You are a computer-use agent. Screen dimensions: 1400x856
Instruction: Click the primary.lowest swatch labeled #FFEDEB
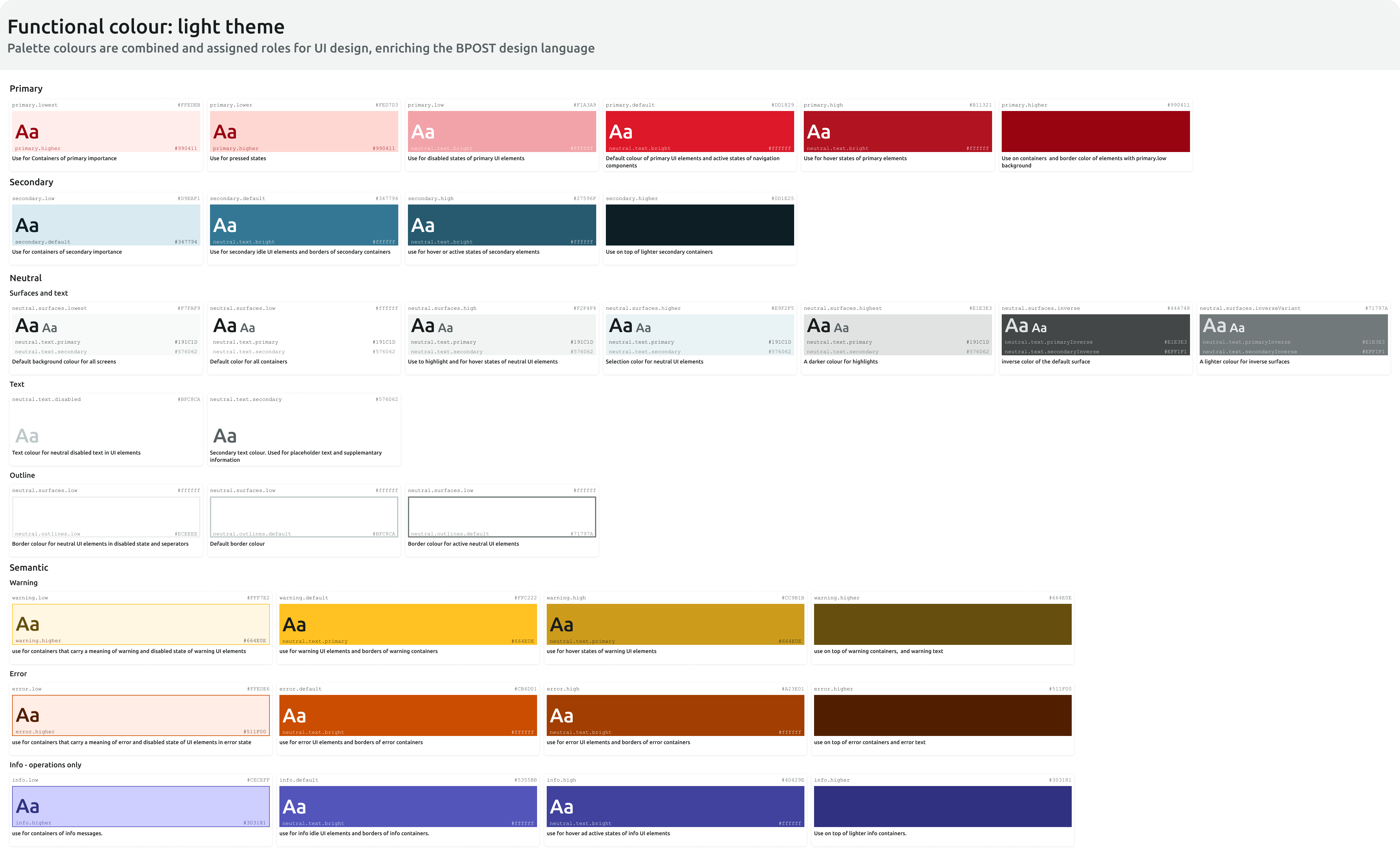[x=106, y=131]
